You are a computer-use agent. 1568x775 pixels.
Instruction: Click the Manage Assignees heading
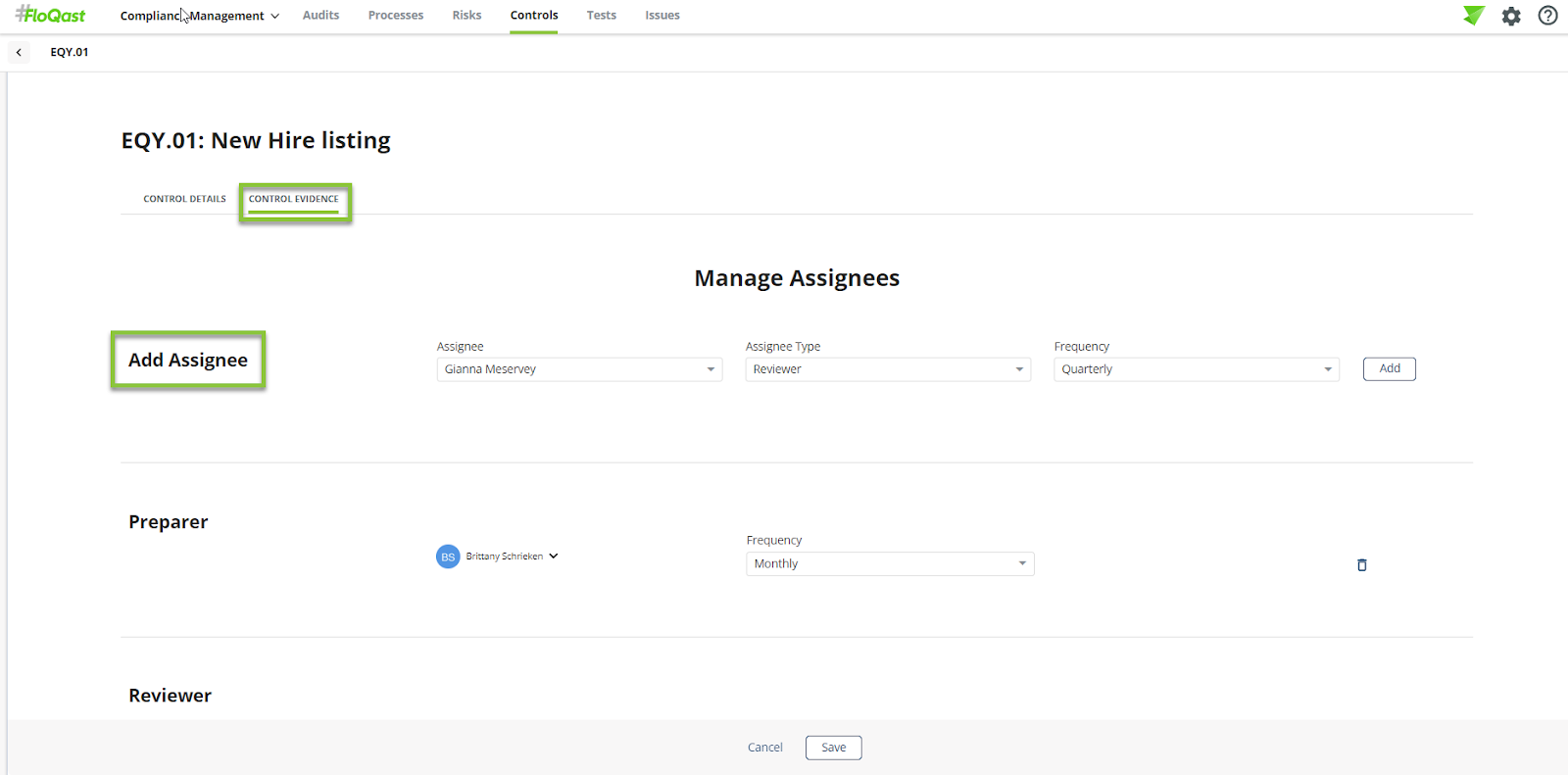coord(797,278)
